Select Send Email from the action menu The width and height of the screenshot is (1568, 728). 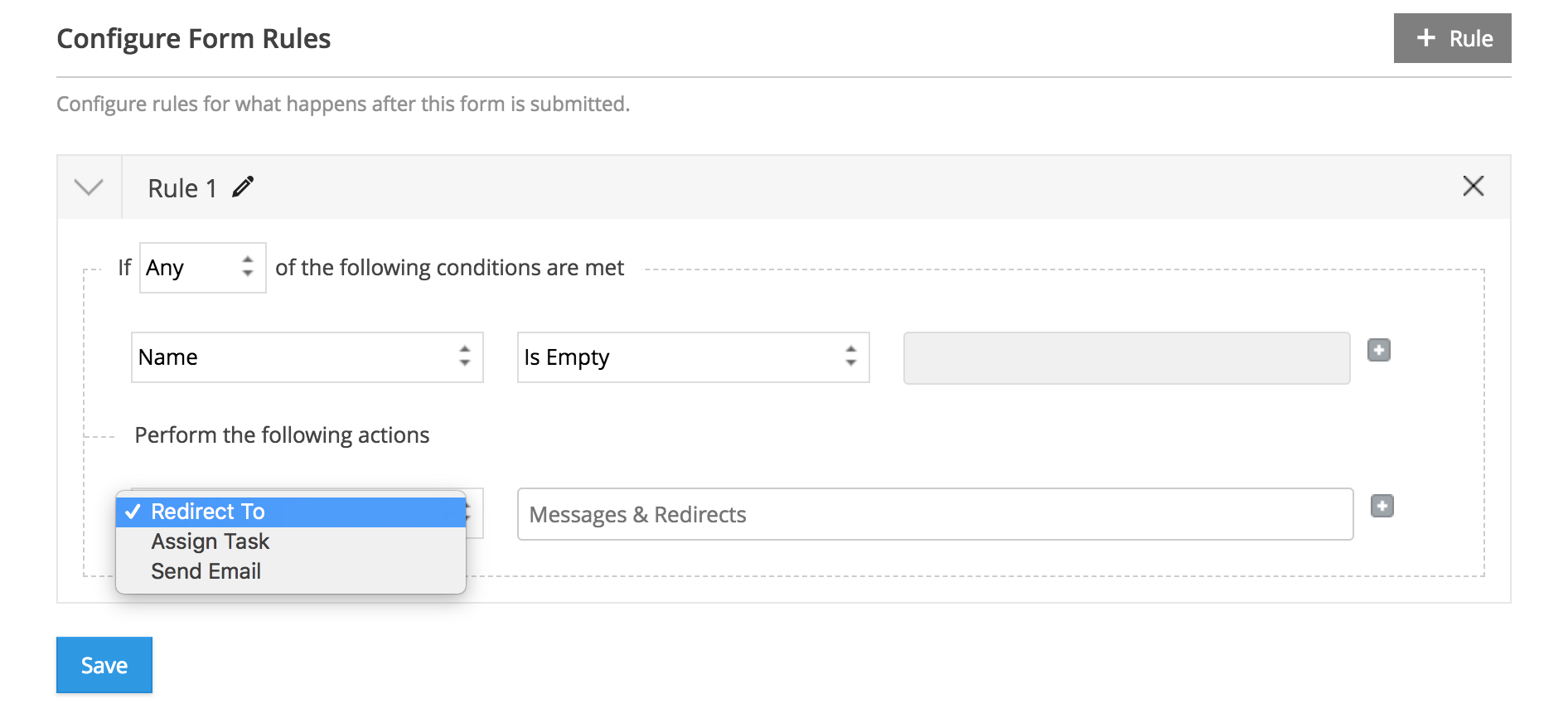point(206,570)
